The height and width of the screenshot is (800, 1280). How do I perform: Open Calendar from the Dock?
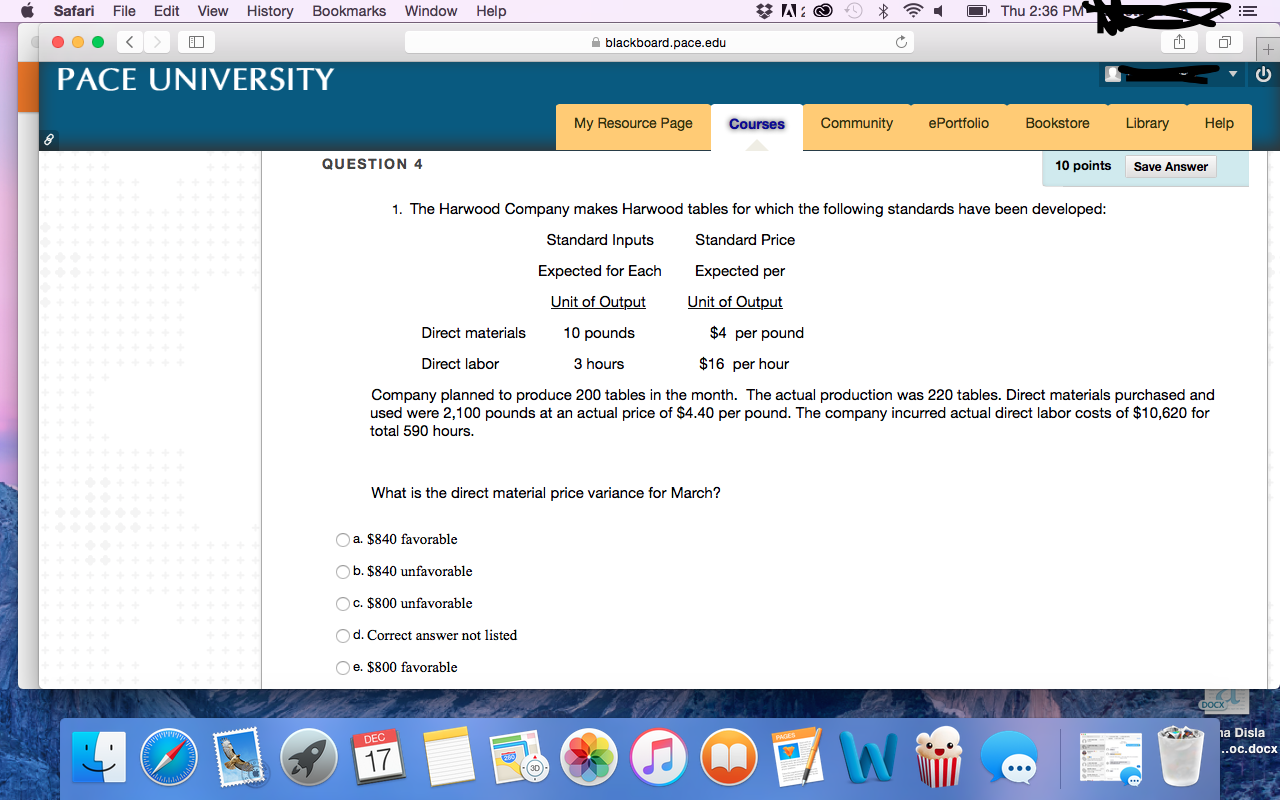point(379,756)
